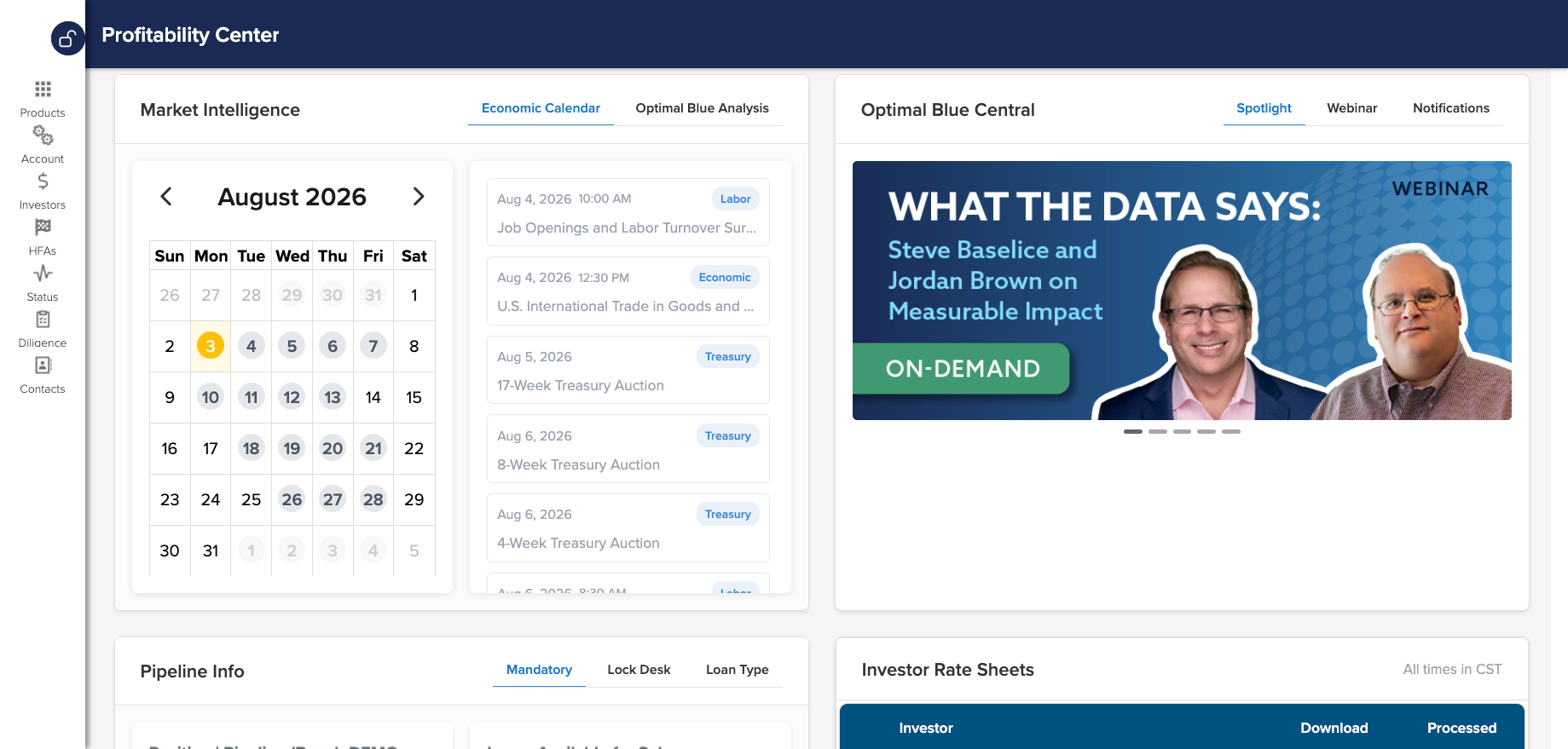Click Economic tag on trade event
This screenshot has width=1568, height=749.
coord(725,277)
